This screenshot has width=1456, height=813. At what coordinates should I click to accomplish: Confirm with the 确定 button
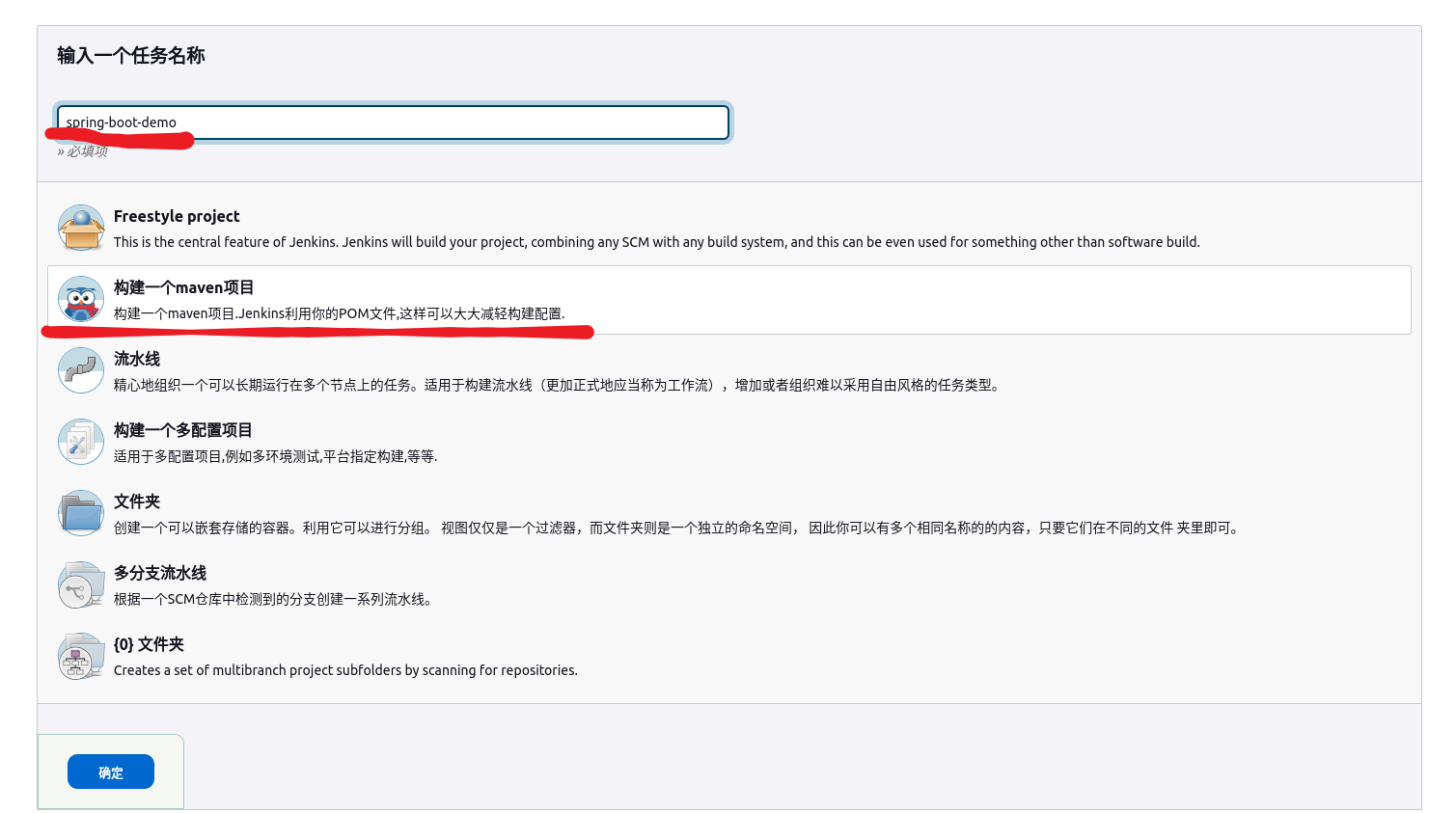pyautogui.click(x=111, y=772)
